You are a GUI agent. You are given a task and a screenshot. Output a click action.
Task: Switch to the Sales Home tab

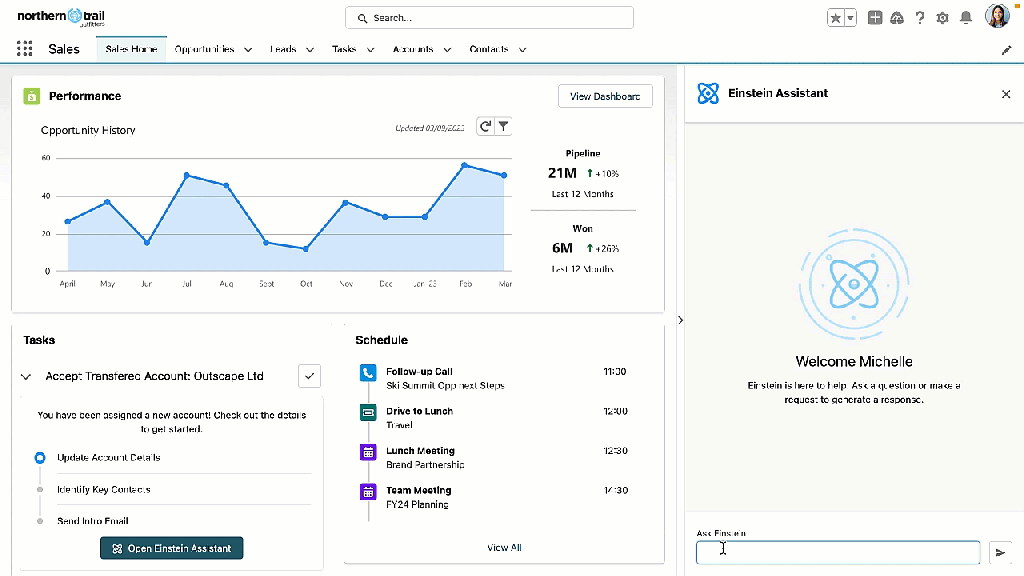[x=131, y=49]
